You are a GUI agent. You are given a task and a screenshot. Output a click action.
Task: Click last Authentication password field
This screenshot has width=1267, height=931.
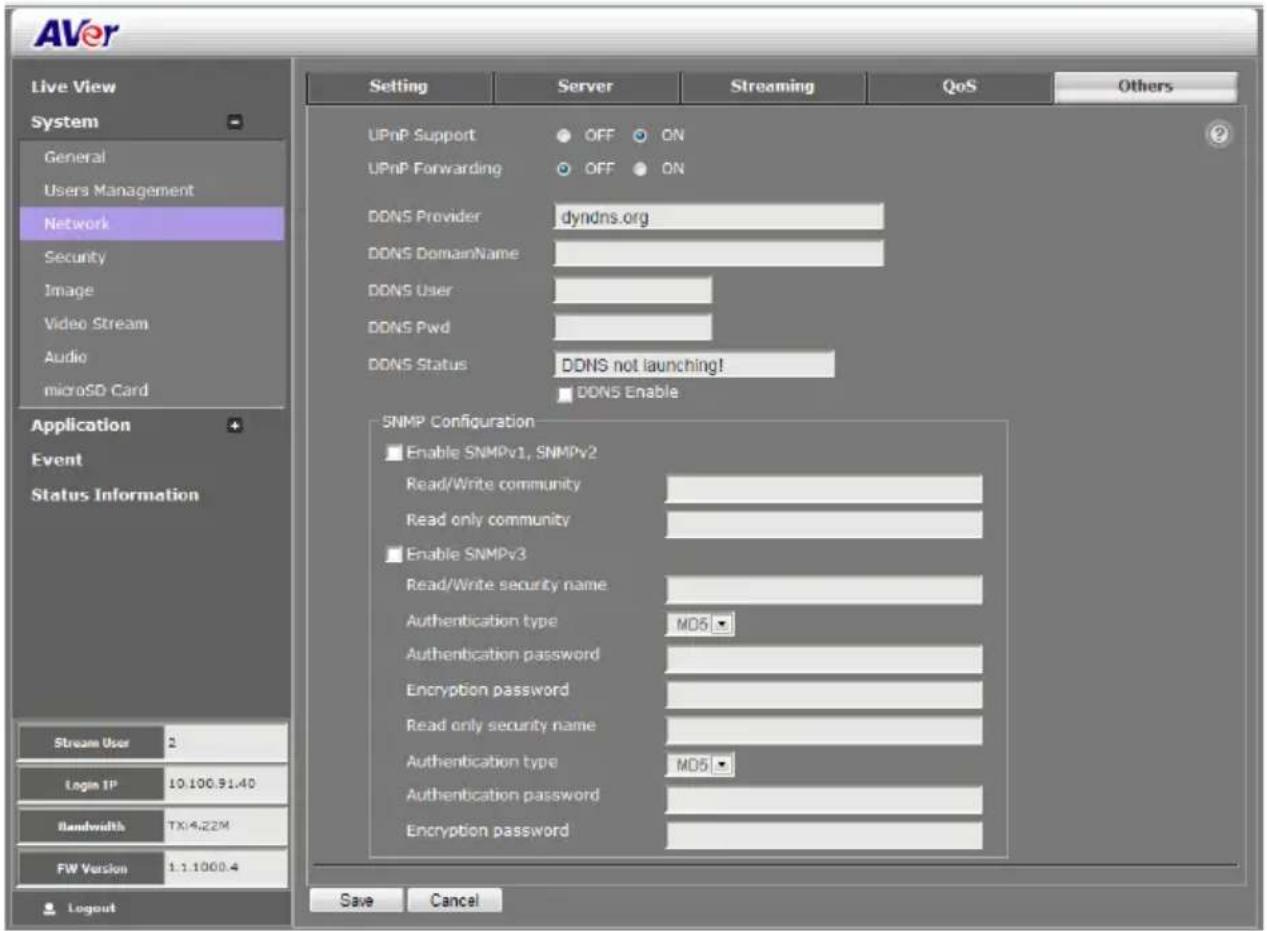[x=825, y=800]
